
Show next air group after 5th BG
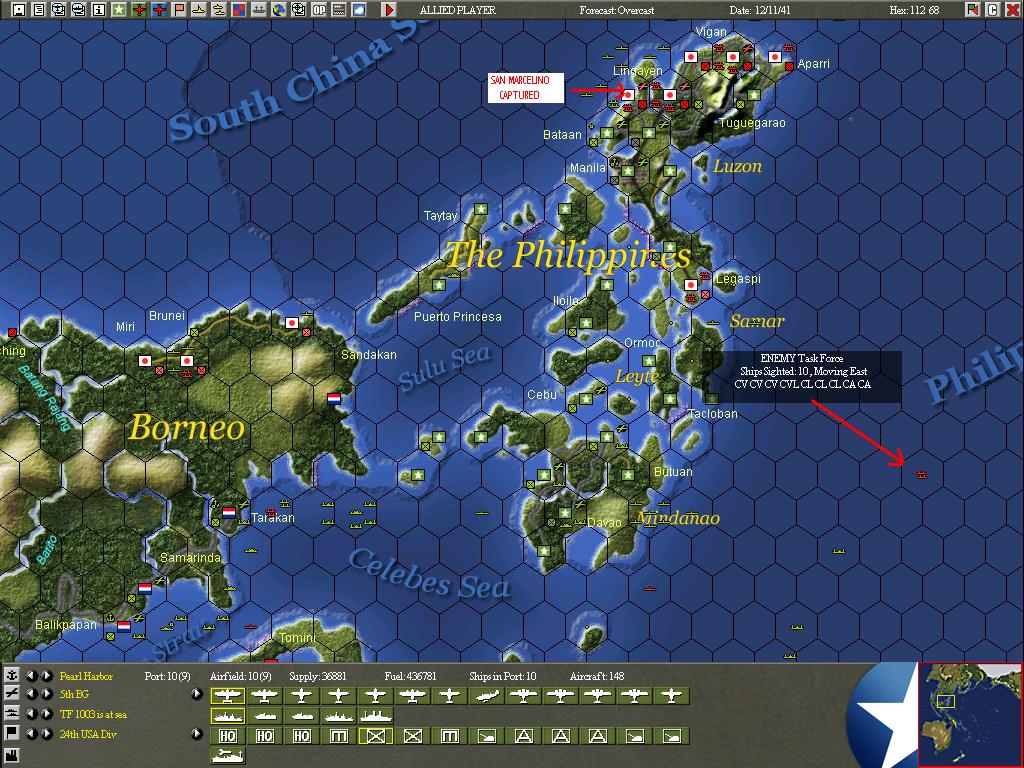[x=46, y=694]
